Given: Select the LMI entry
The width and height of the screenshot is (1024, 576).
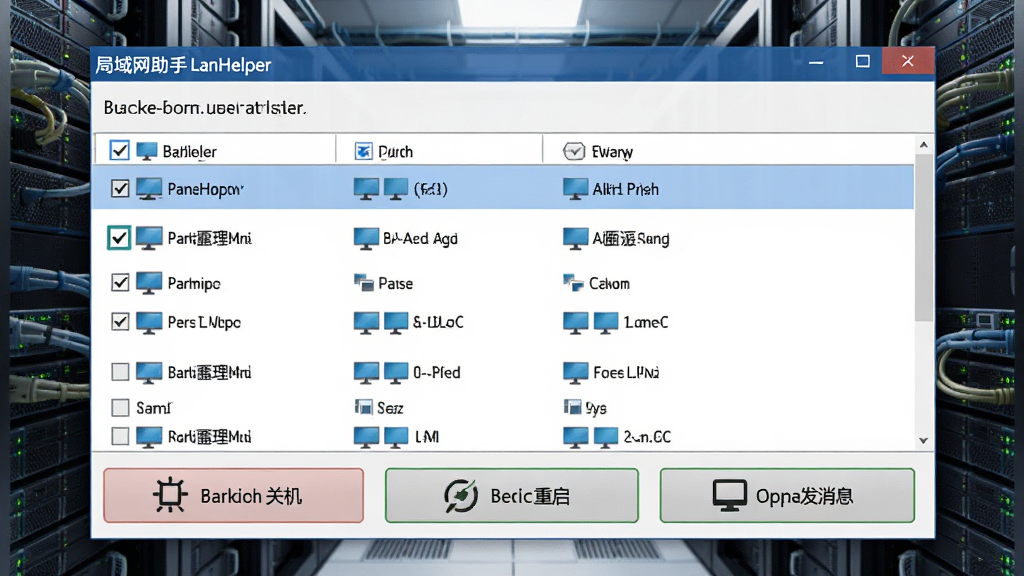Looking at the screenshot, I should [x=427, y=437].
